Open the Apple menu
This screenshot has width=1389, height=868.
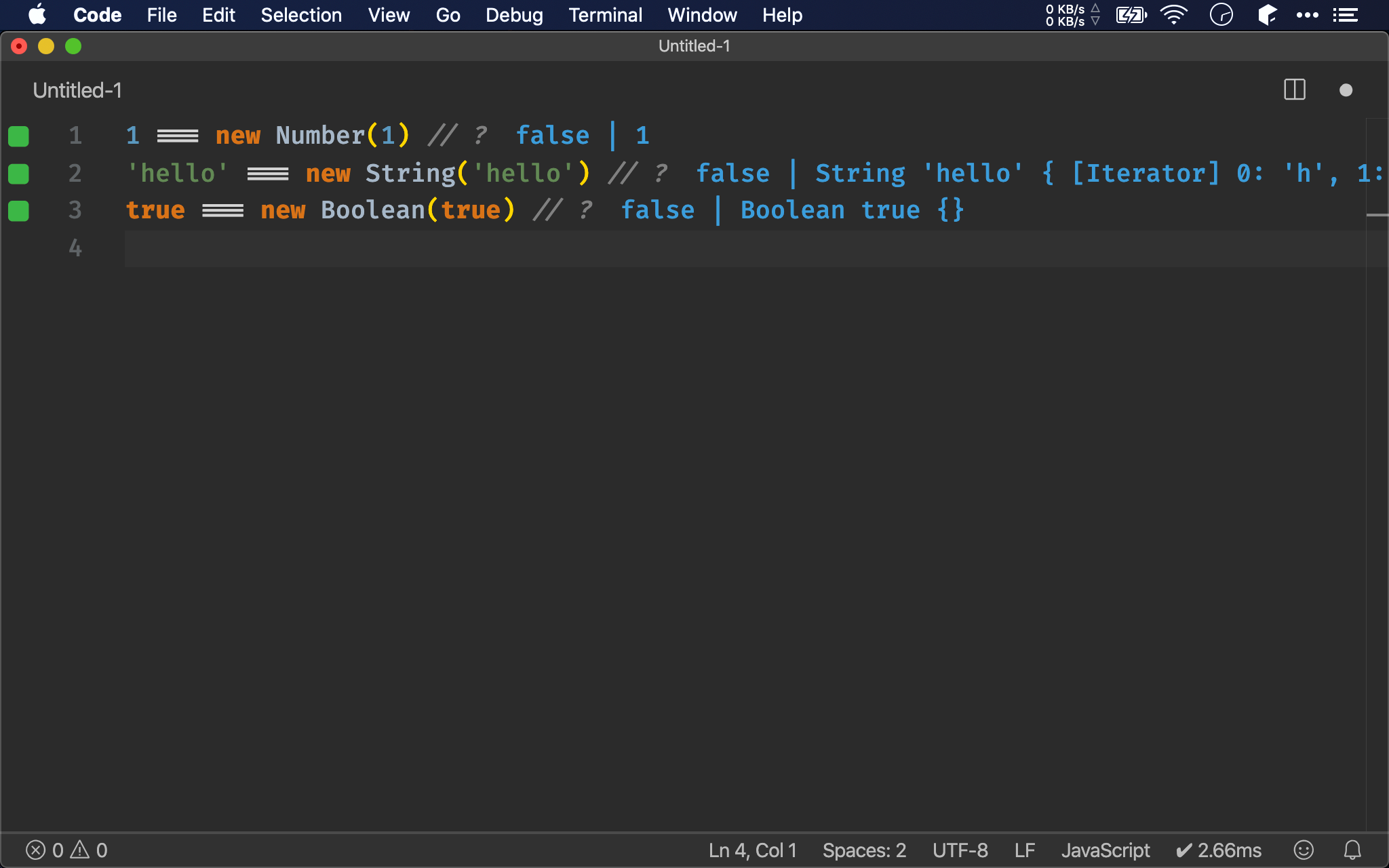click(x=38, y=14)
